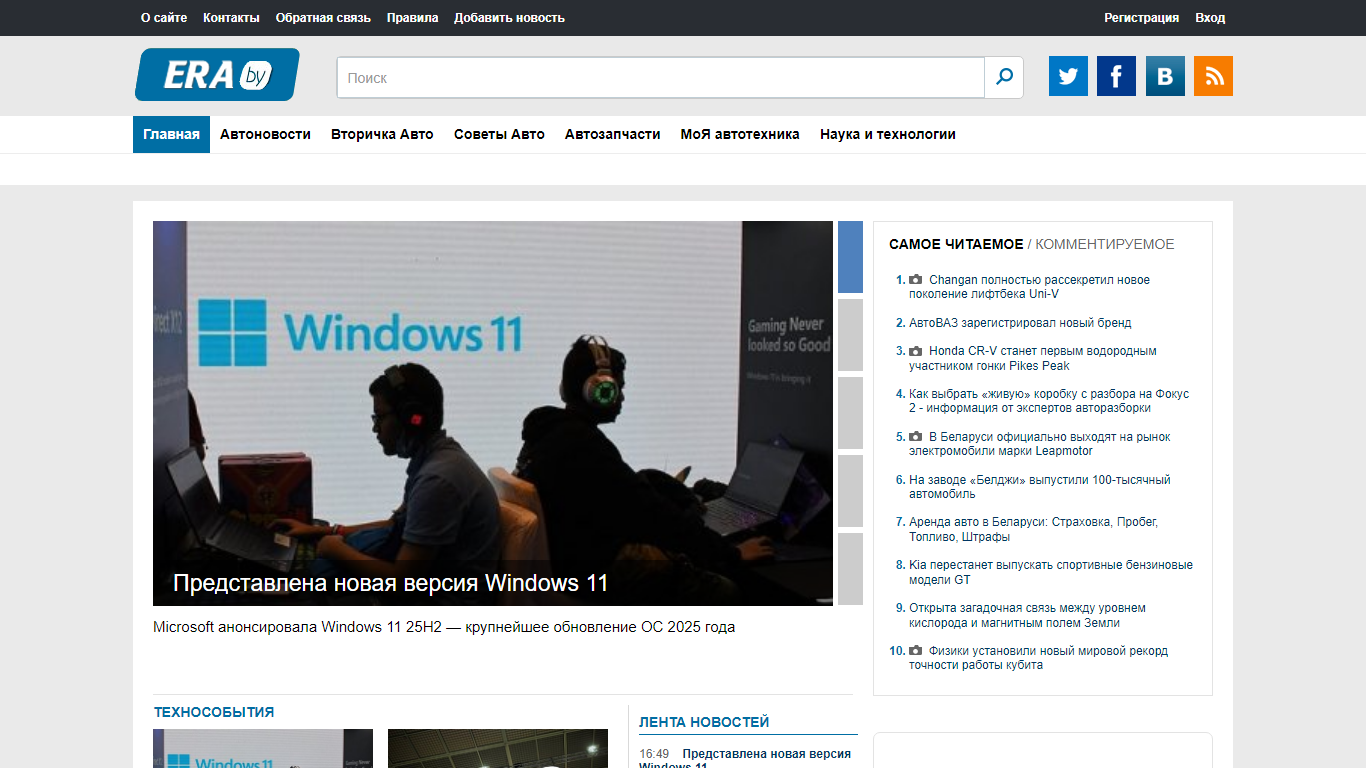The width and height of the screenshot is (1366, 768).
Task: Select the third gray slider indicator
Action: tap(850, 413)
